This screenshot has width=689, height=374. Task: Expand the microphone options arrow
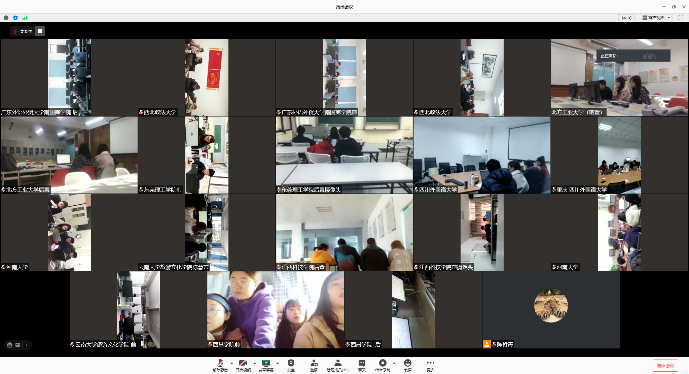click(232, 363)
